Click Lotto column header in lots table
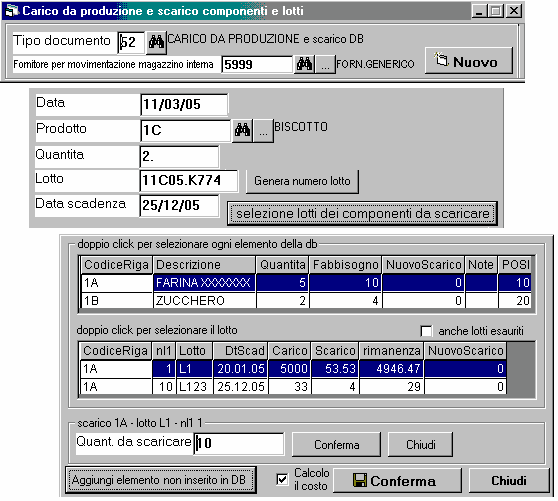Image resolution: width=558 pixels, height=501 pixels. point(194,351)
